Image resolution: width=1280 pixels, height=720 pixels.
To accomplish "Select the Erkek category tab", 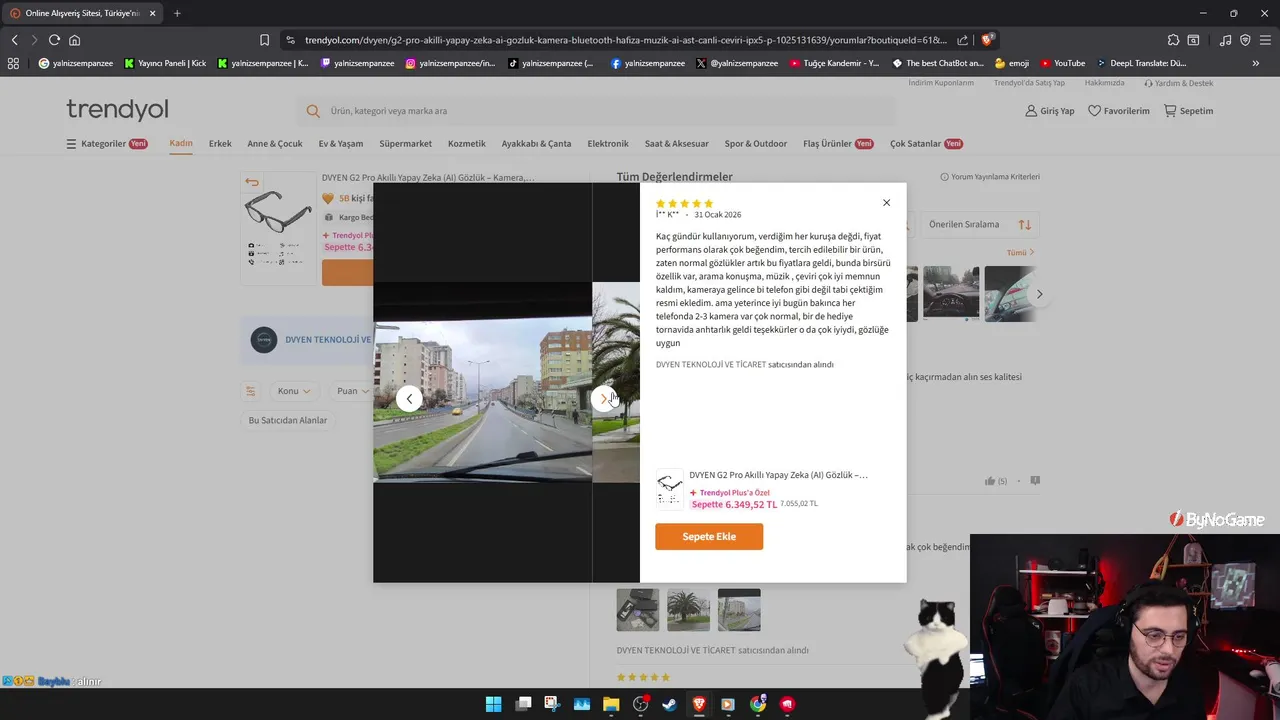I will click(x=220, y=144).
